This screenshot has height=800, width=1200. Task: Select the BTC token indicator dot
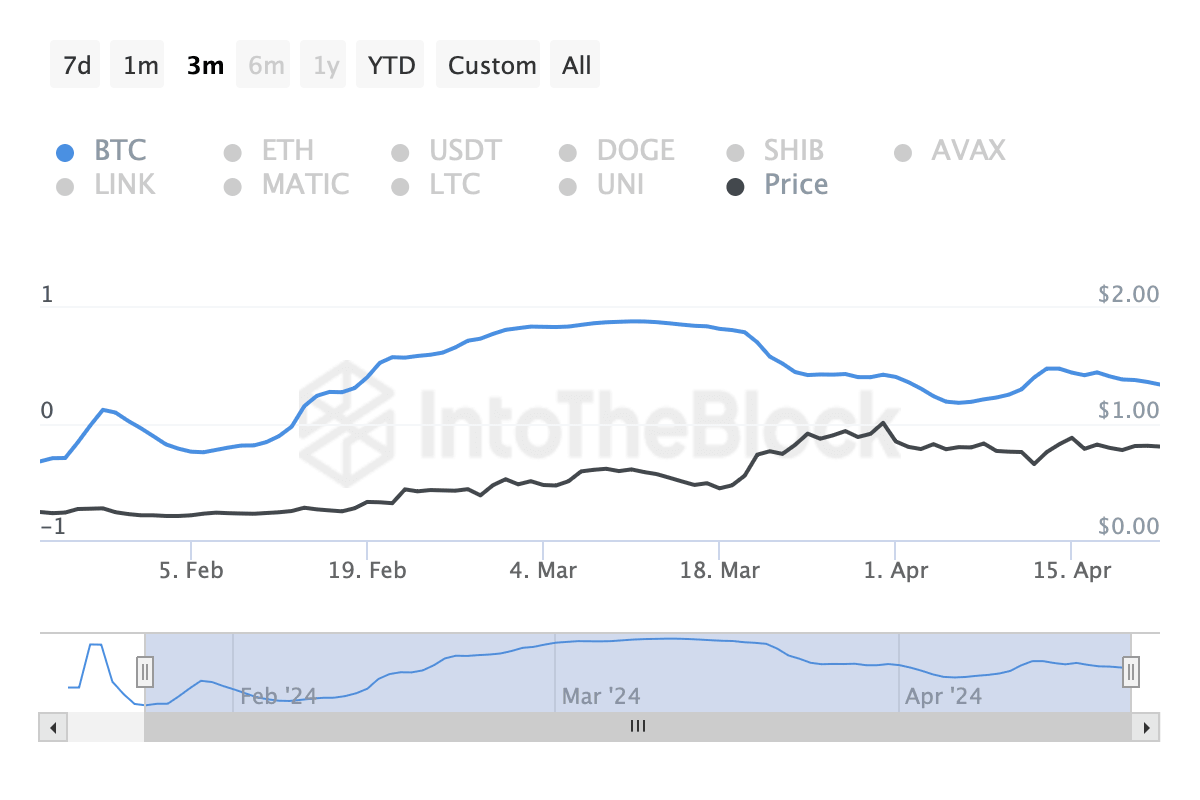click(x=66, y=150)
